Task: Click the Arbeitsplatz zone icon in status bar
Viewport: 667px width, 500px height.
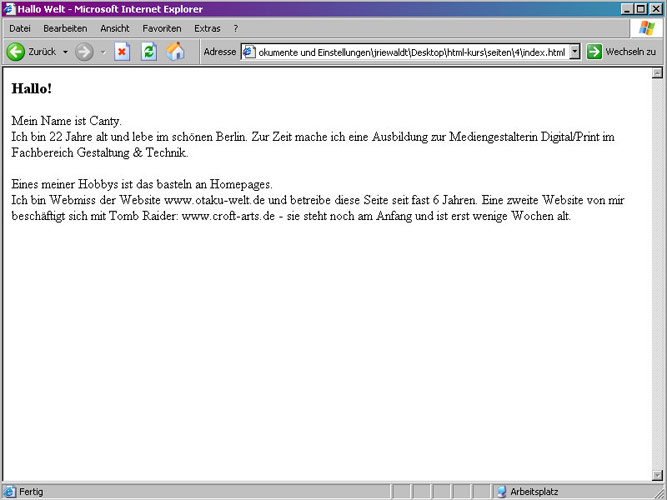Action: [x=502, y=492]
